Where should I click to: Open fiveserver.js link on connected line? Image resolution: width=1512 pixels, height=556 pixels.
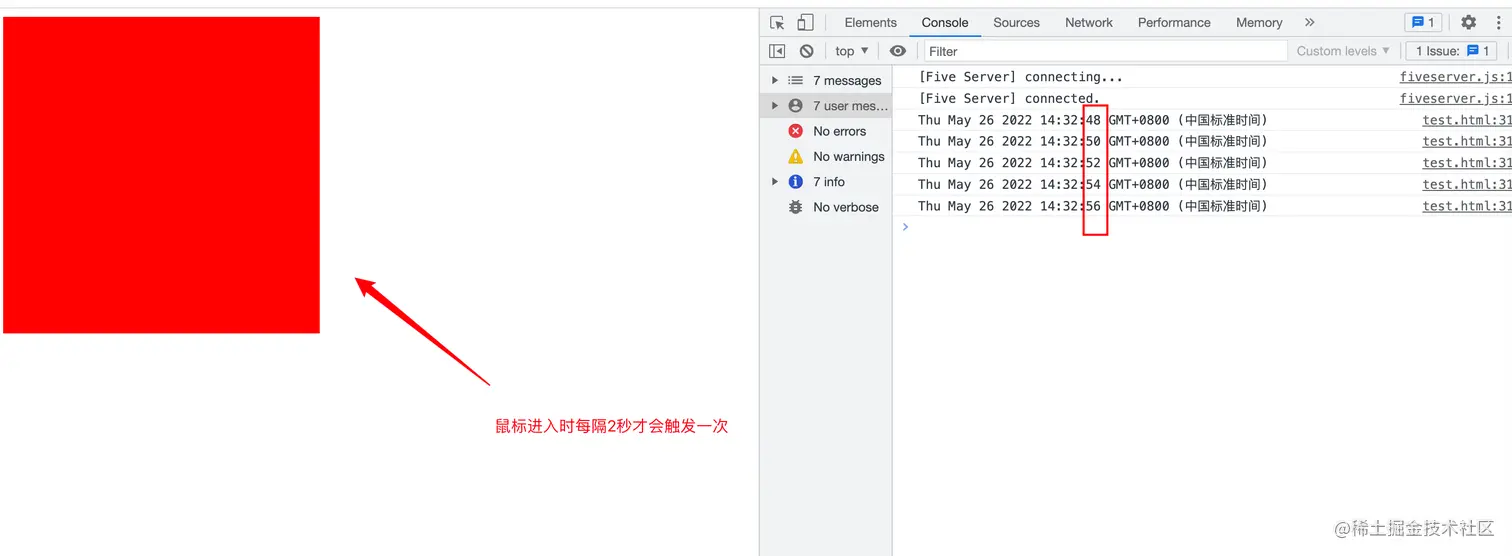click(x=1455, y=98)
